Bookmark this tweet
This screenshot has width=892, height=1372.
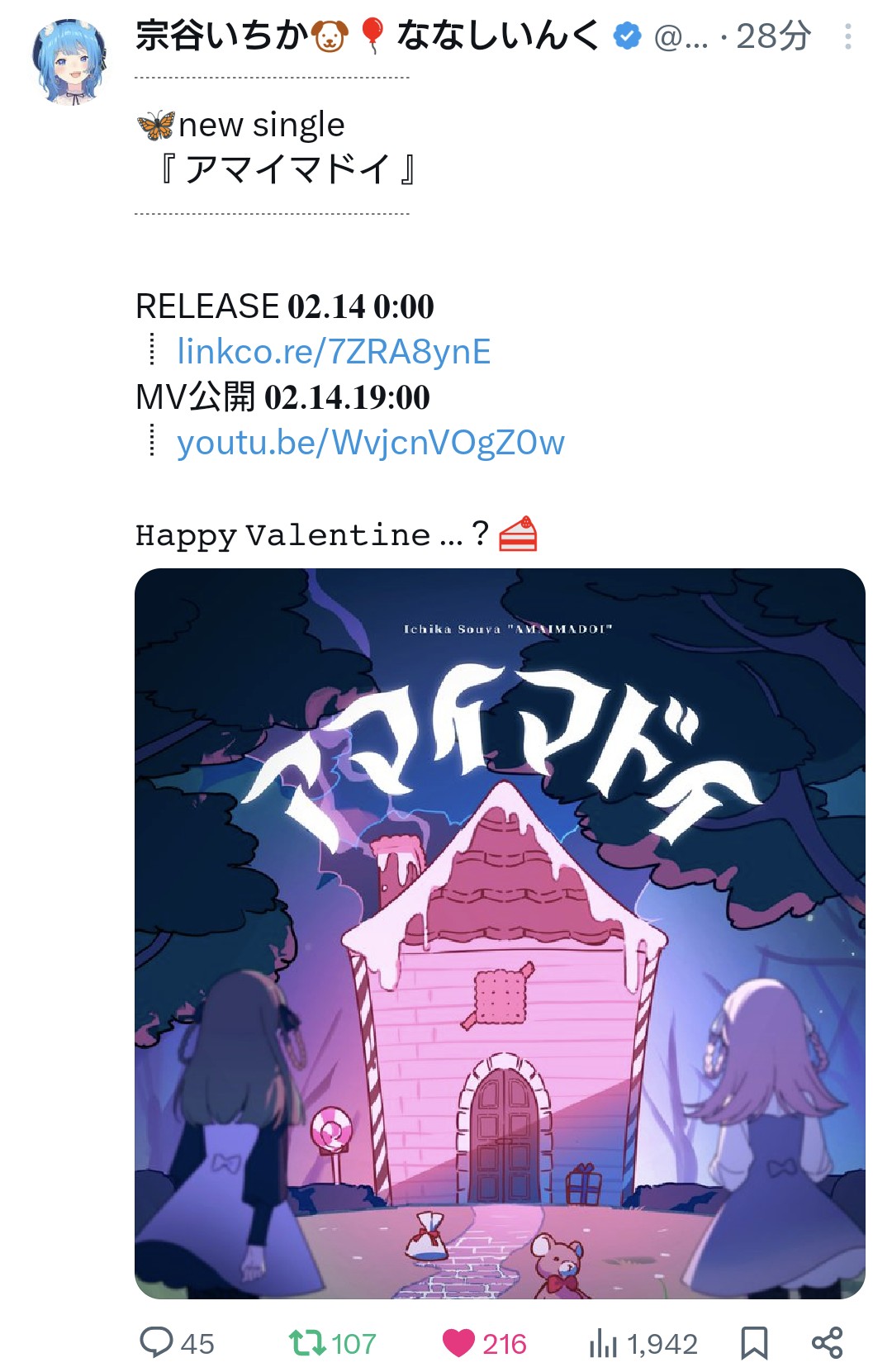(753, 1343)
